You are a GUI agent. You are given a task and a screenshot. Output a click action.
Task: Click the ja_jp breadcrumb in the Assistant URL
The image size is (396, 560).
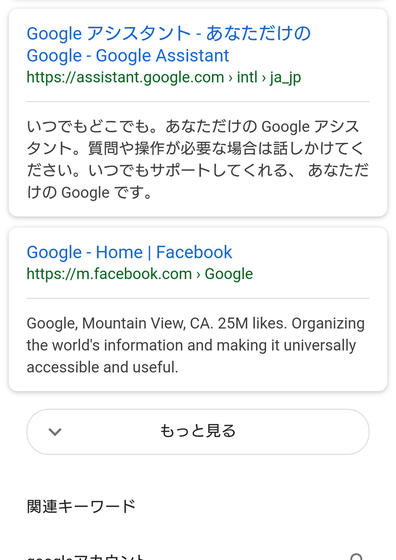(285, 78)
